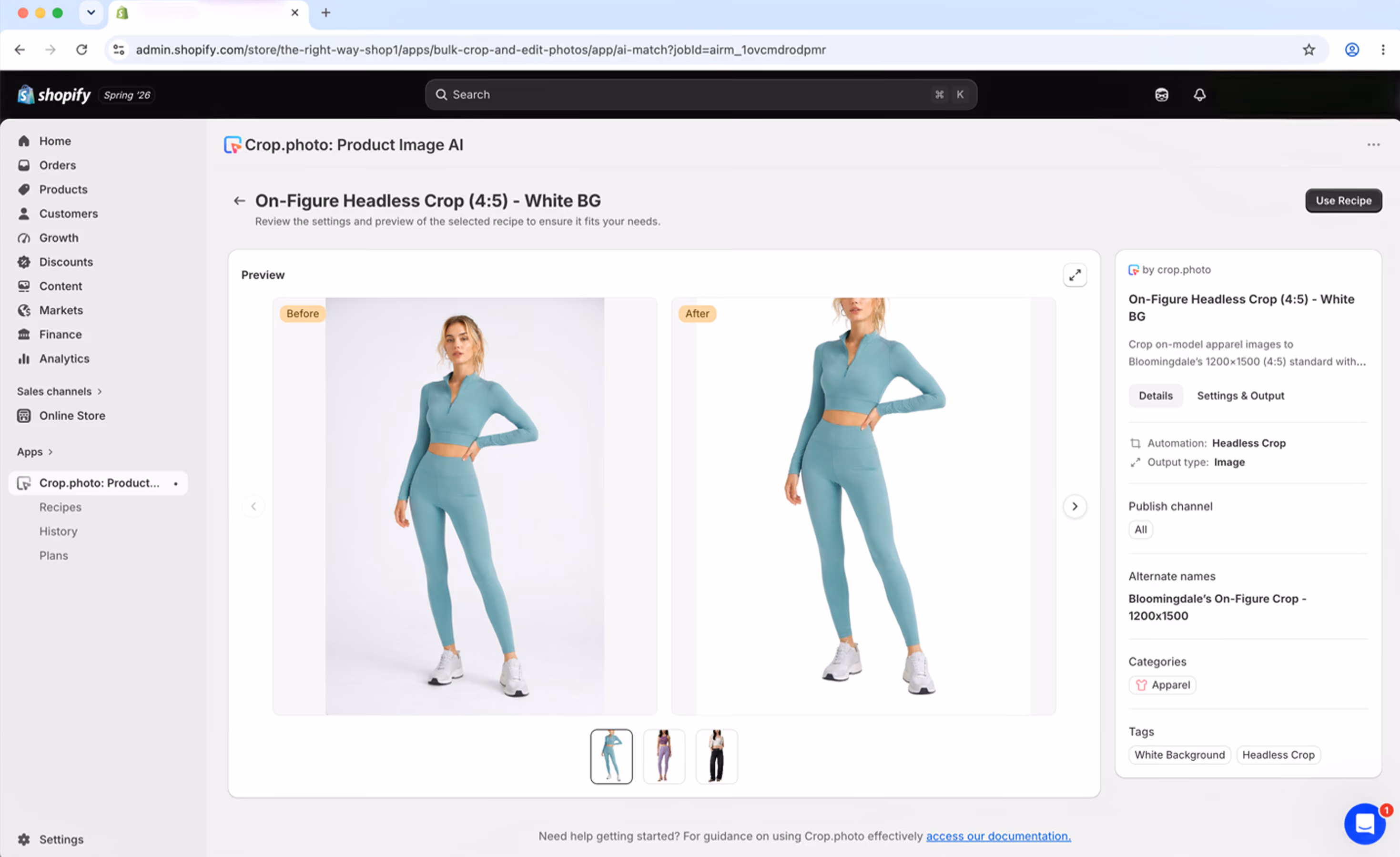1400x857 pixels.
Task: Expand the preview to fullscreen
Action: 1075,275
